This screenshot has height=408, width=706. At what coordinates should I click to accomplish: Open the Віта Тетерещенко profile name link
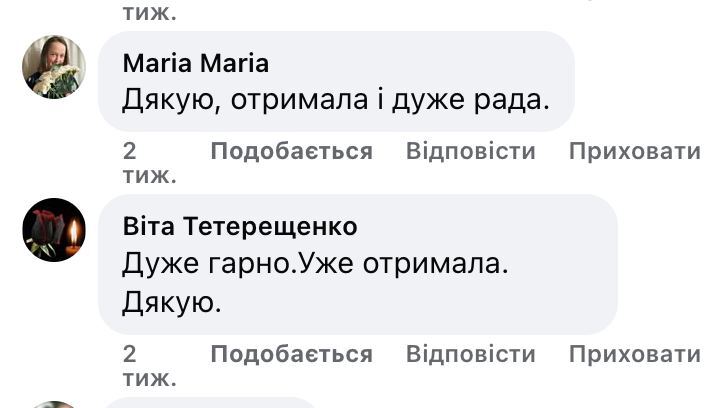pos(239,227)
